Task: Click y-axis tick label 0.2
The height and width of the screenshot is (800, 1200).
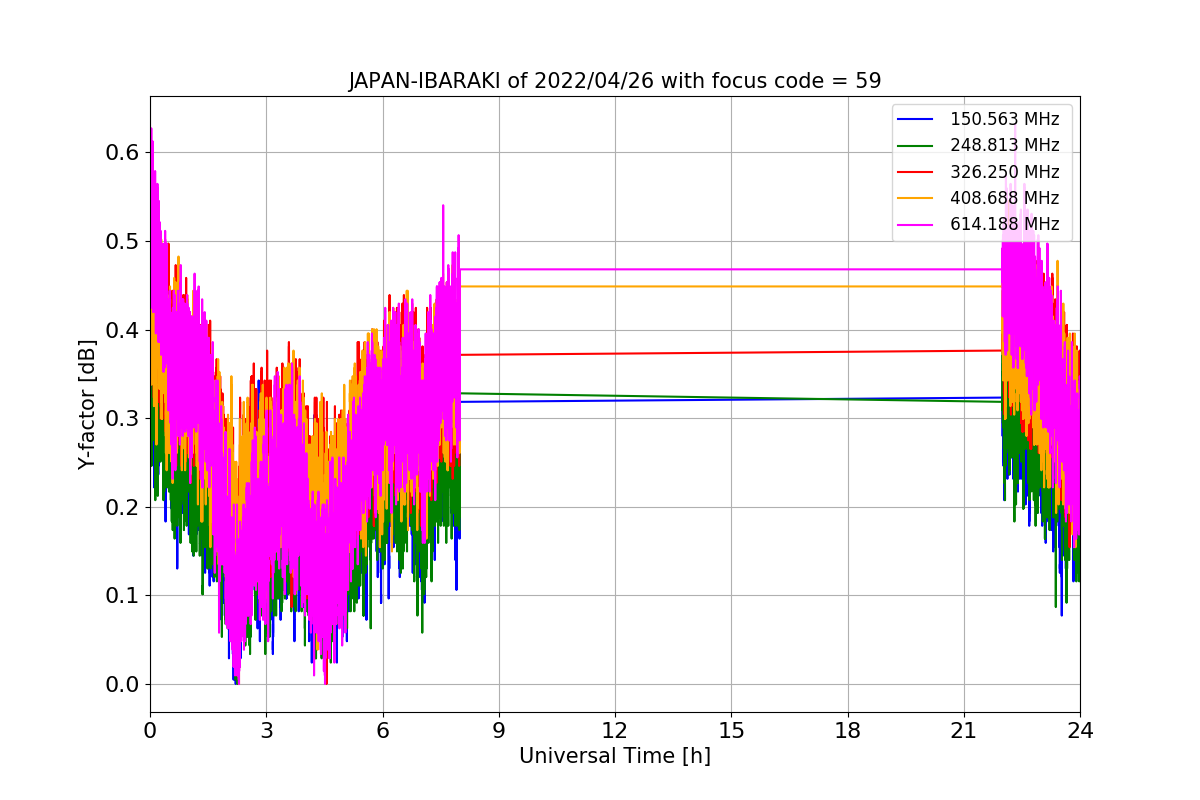Action: point(124,507)
